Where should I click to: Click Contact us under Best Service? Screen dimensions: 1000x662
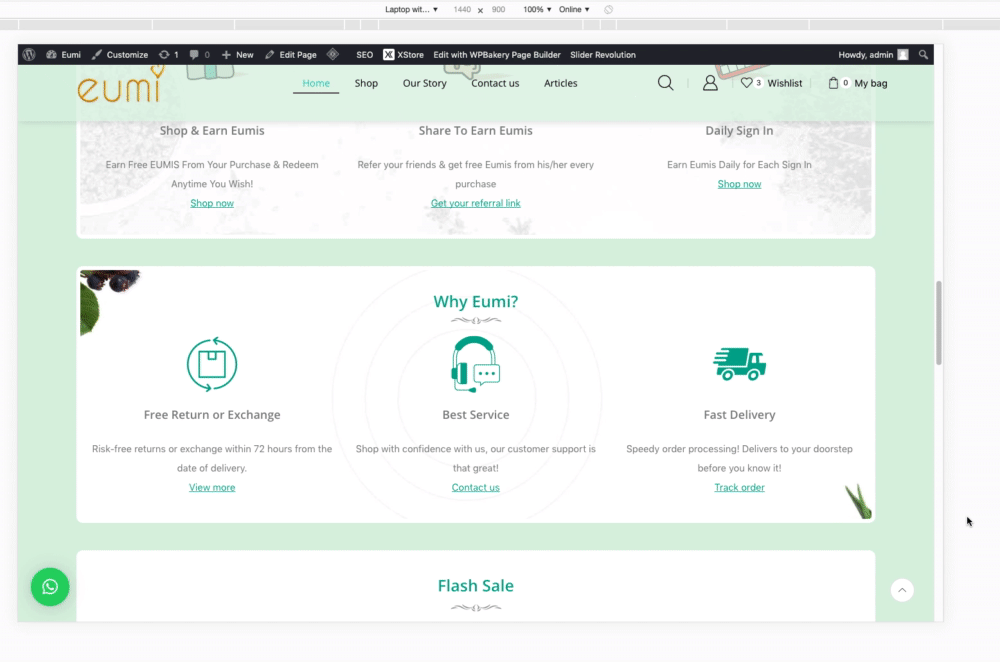[x=475, y=487]
